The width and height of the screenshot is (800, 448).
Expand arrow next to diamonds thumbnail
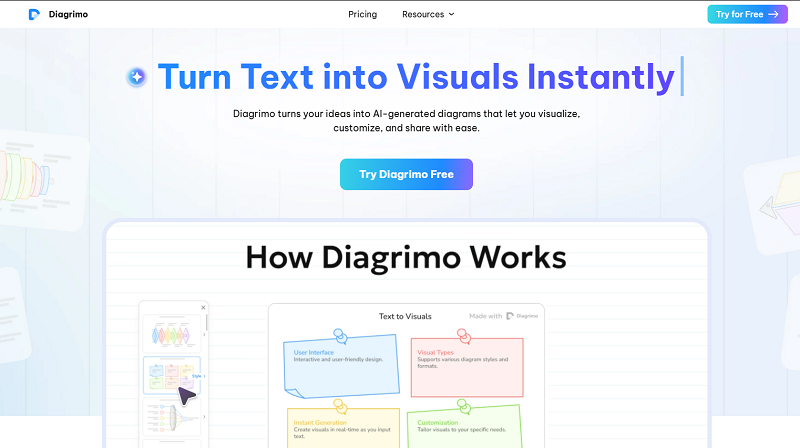[204, 335]
